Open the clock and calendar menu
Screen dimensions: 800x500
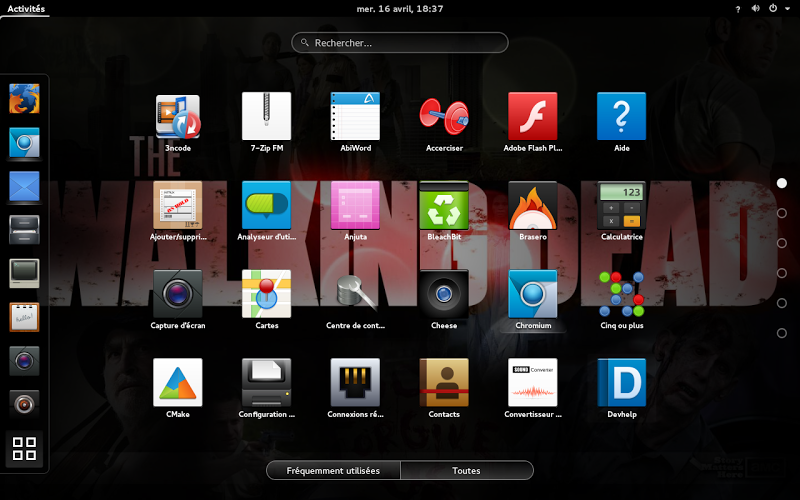(399, 9)
